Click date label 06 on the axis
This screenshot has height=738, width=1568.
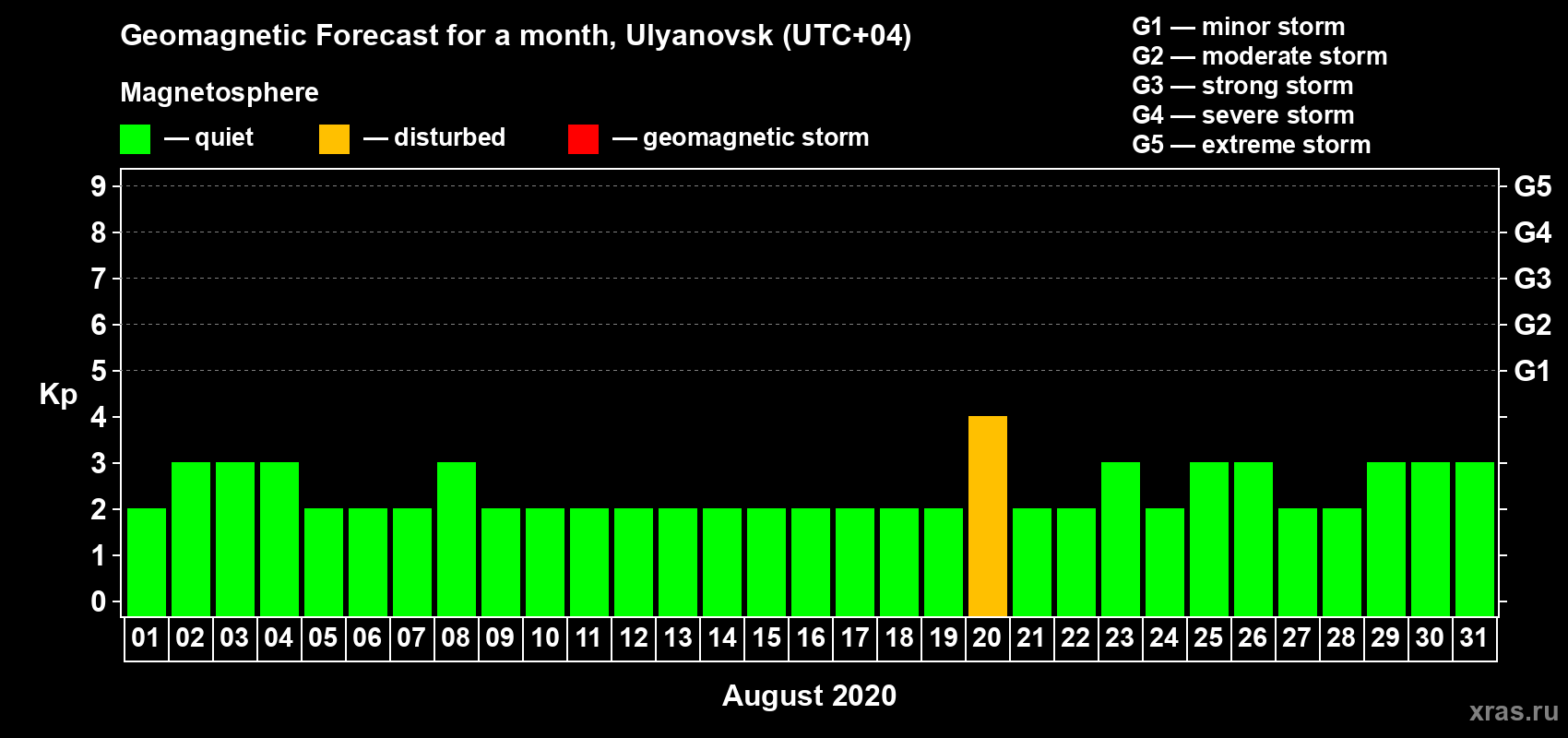(x=367, y=637)
